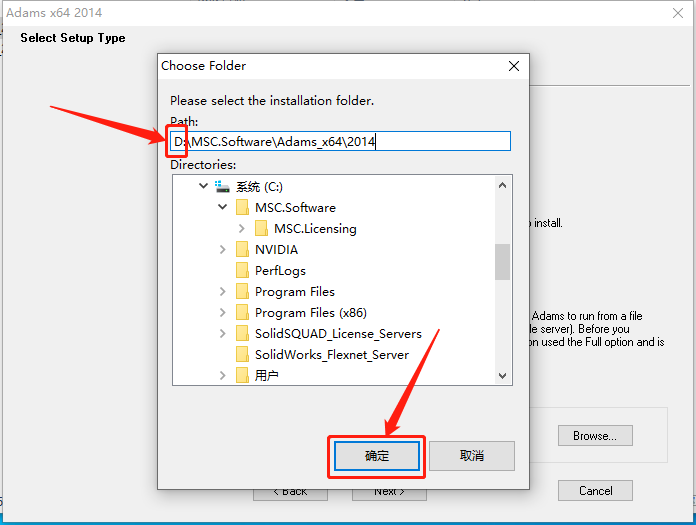Viewport: 696px width, 525px height.
Task: Click the directory list scrollbar thumb
Action: pos(502,262)
